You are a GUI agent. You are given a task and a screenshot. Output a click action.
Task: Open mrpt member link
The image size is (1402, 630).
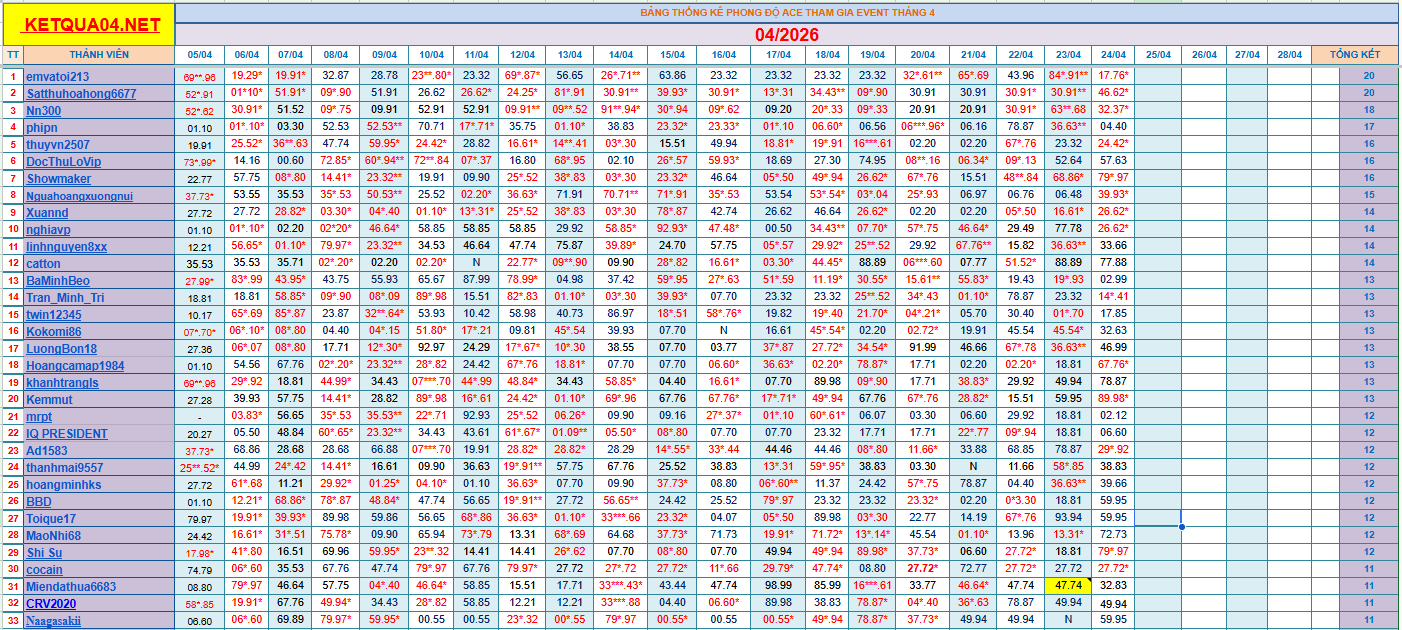39,416
